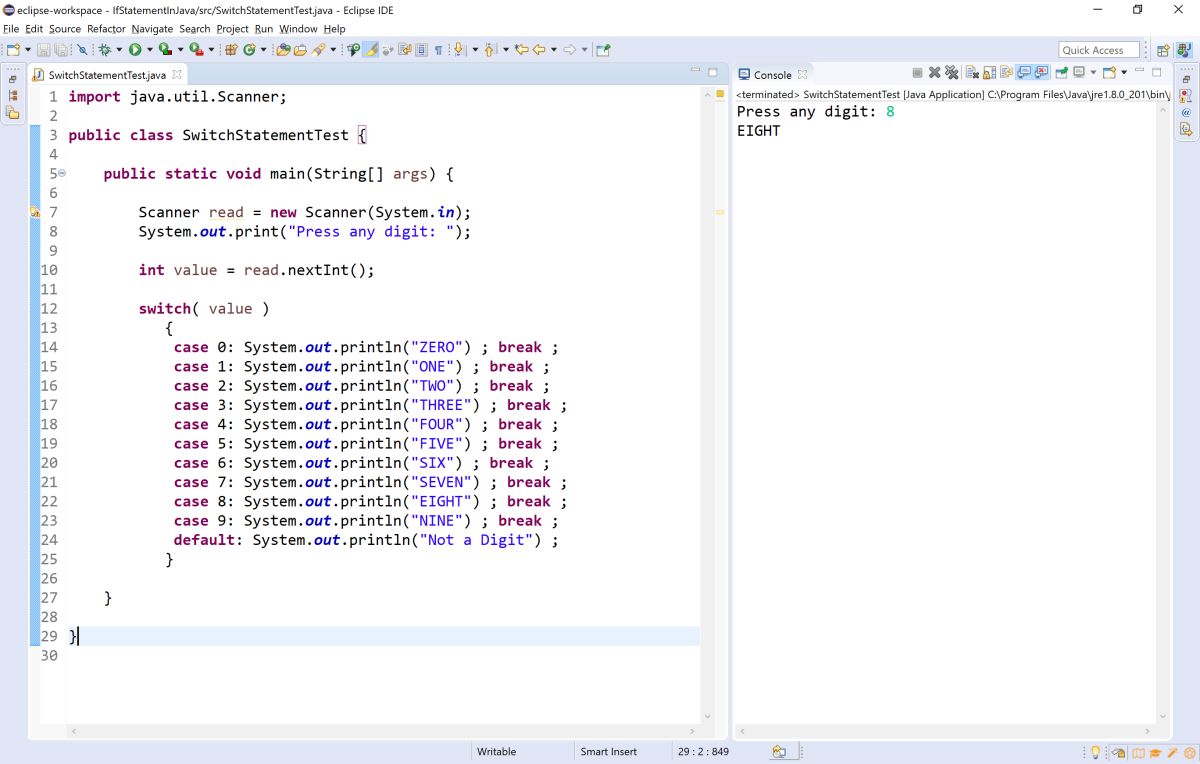The width and height of the screenshot is (1200, 764).
Task: Open the Forward history dropdown arrow
Action: click(584, 50)
